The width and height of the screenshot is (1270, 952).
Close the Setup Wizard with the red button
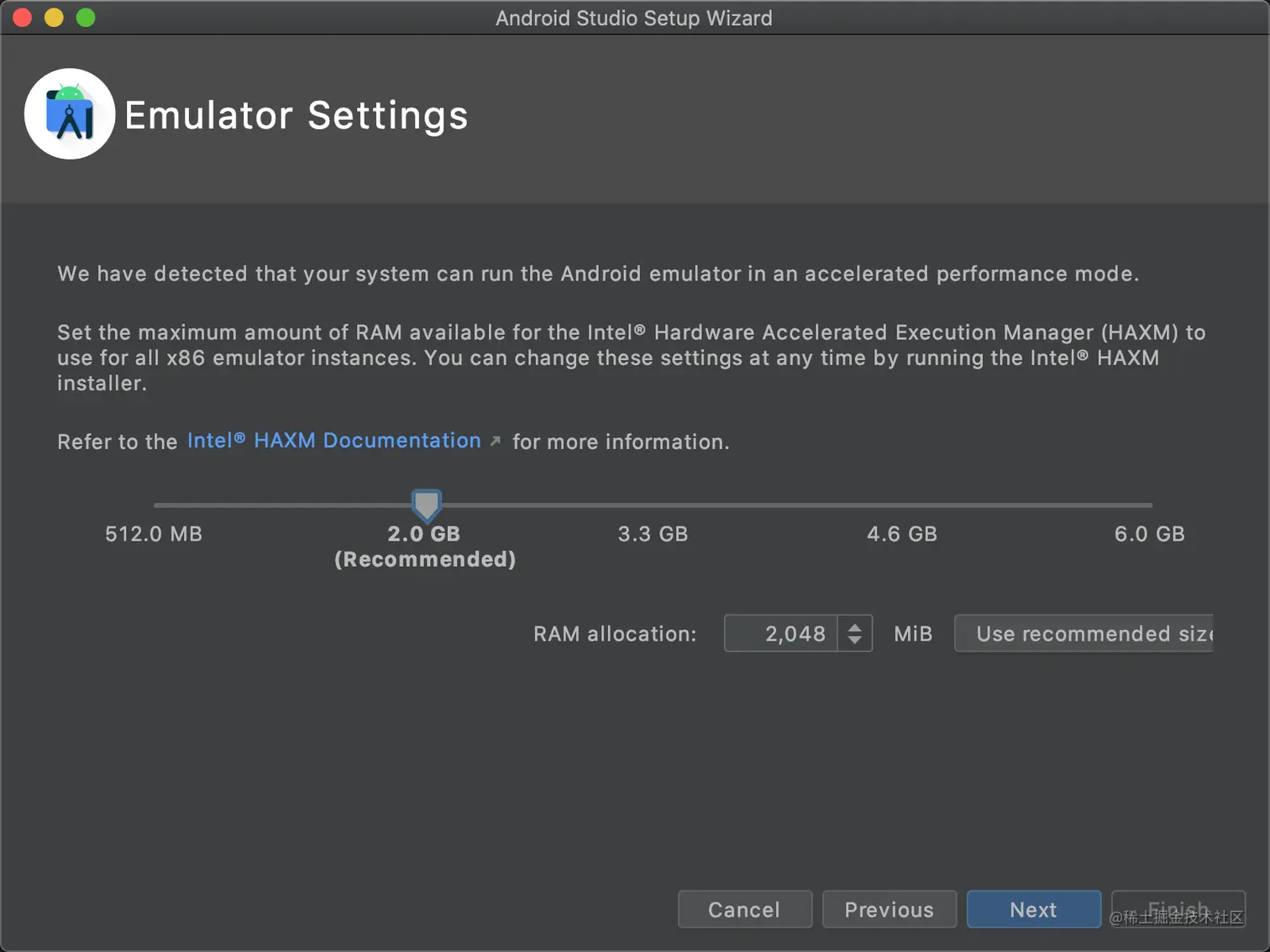click(x=23, y=18)
